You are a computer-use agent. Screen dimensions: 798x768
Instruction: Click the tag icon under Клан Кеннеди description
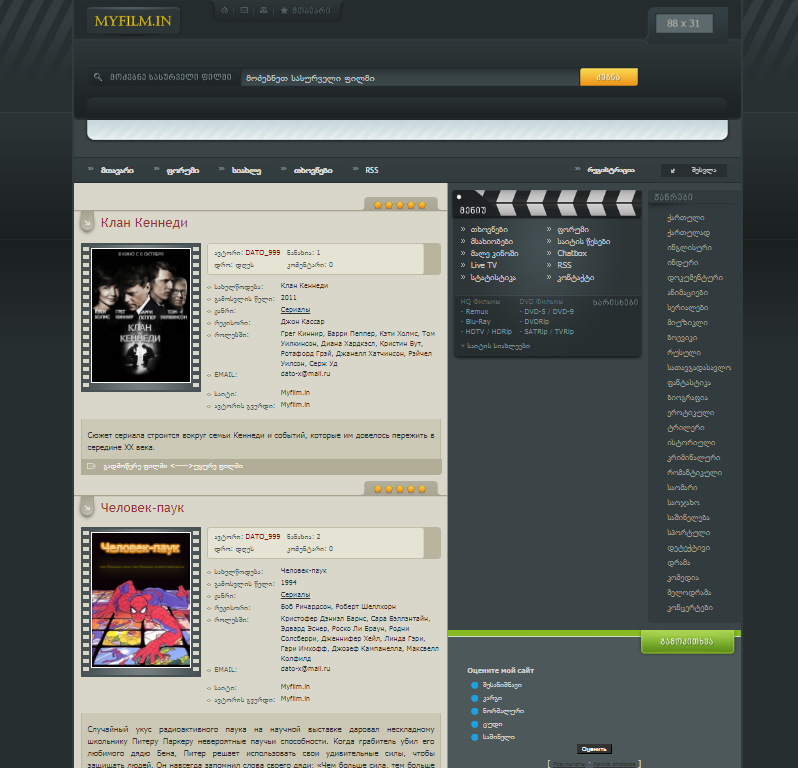click(x=91, y=466)
